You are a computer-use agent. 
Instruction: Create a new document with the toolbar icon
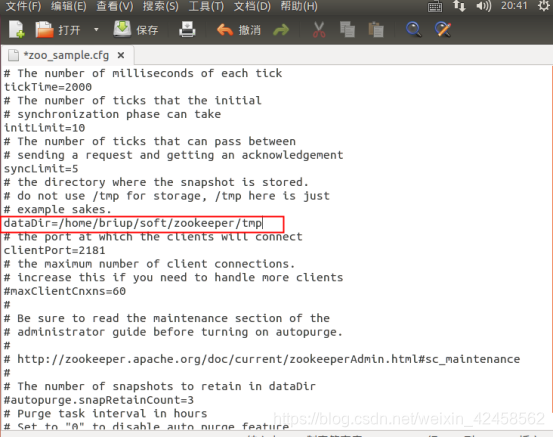pyautogui.click(x=16, y=30)
